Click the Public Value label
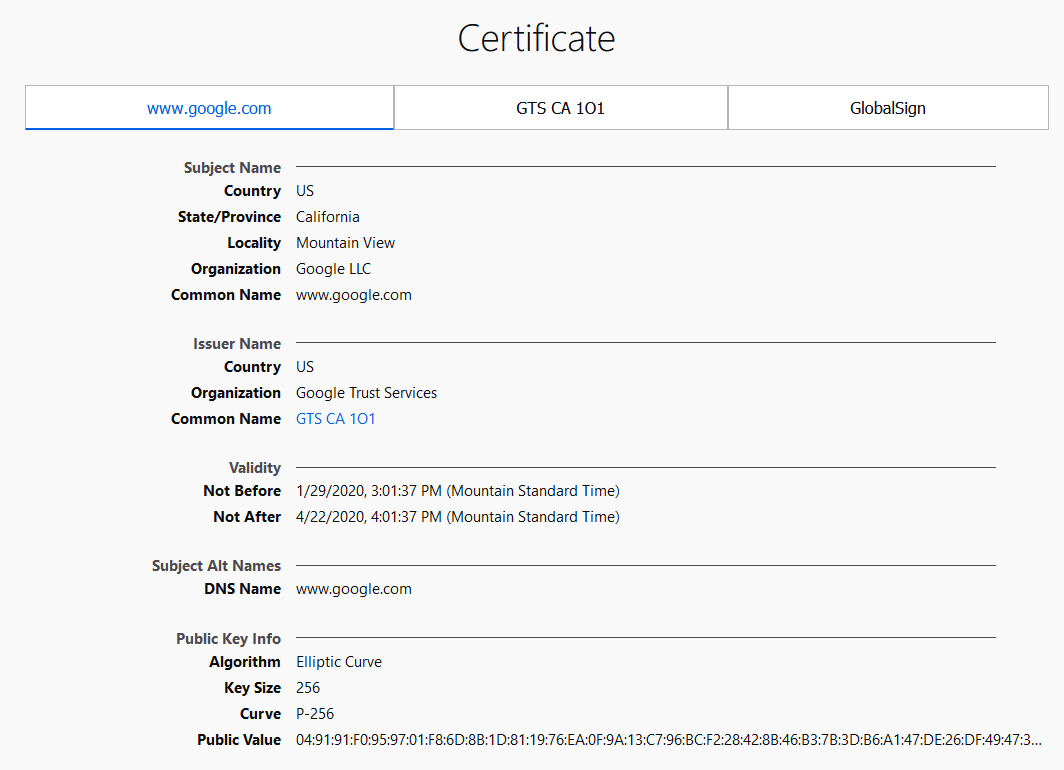This screenshot has height=770, width=1064. tap(239, 740)
